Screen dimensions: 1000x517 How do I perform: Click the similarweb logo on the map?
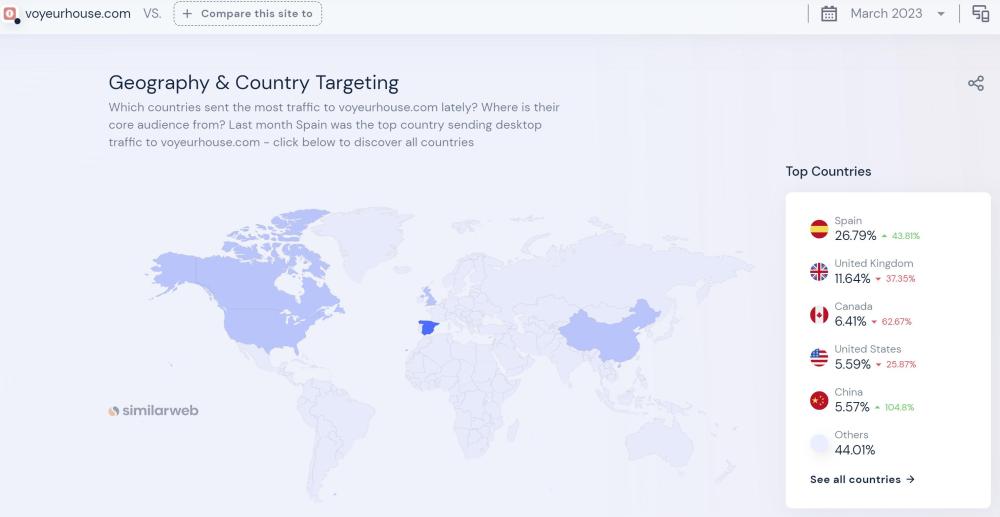[153, 410]
